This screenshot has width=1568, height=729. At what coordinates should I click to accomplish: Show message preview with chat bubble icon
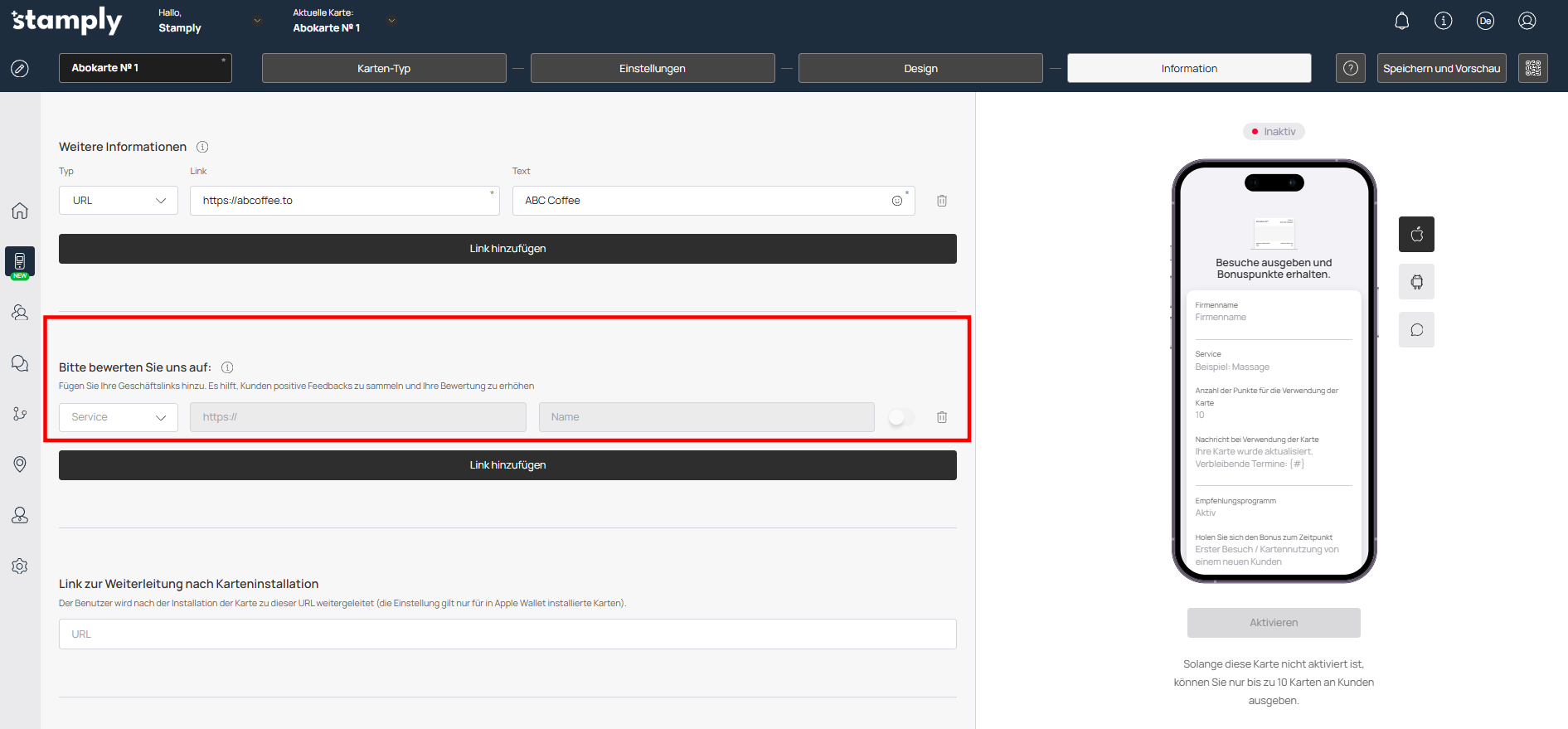pos(1416,330)
